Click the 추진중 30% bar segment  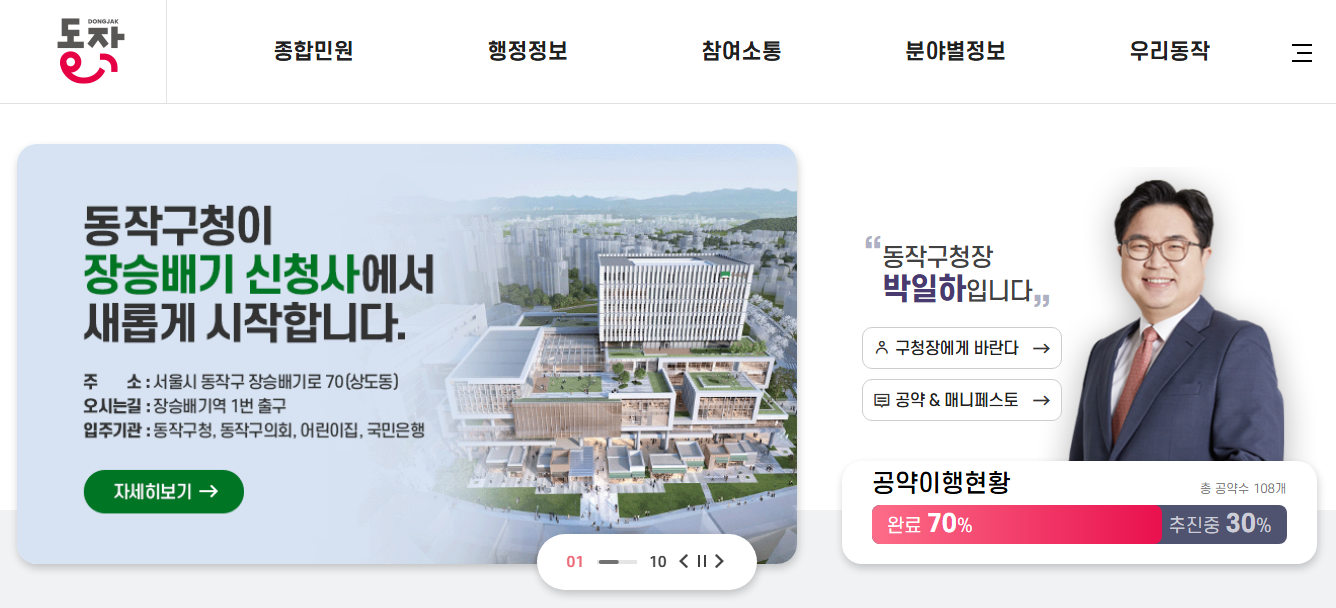tap(1224, 524)
